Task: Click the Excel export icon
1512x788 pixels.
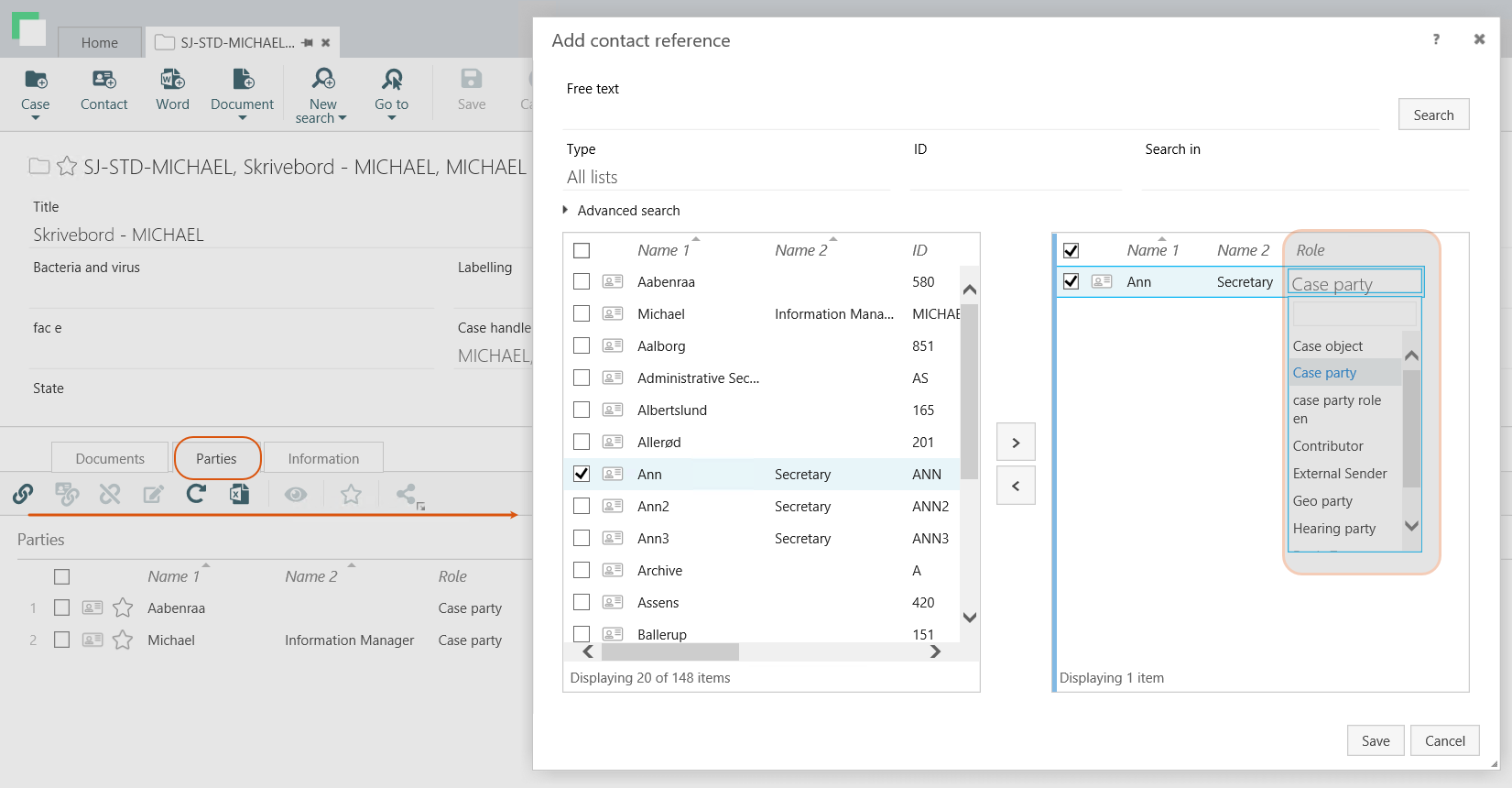Action: click(239, 495)
